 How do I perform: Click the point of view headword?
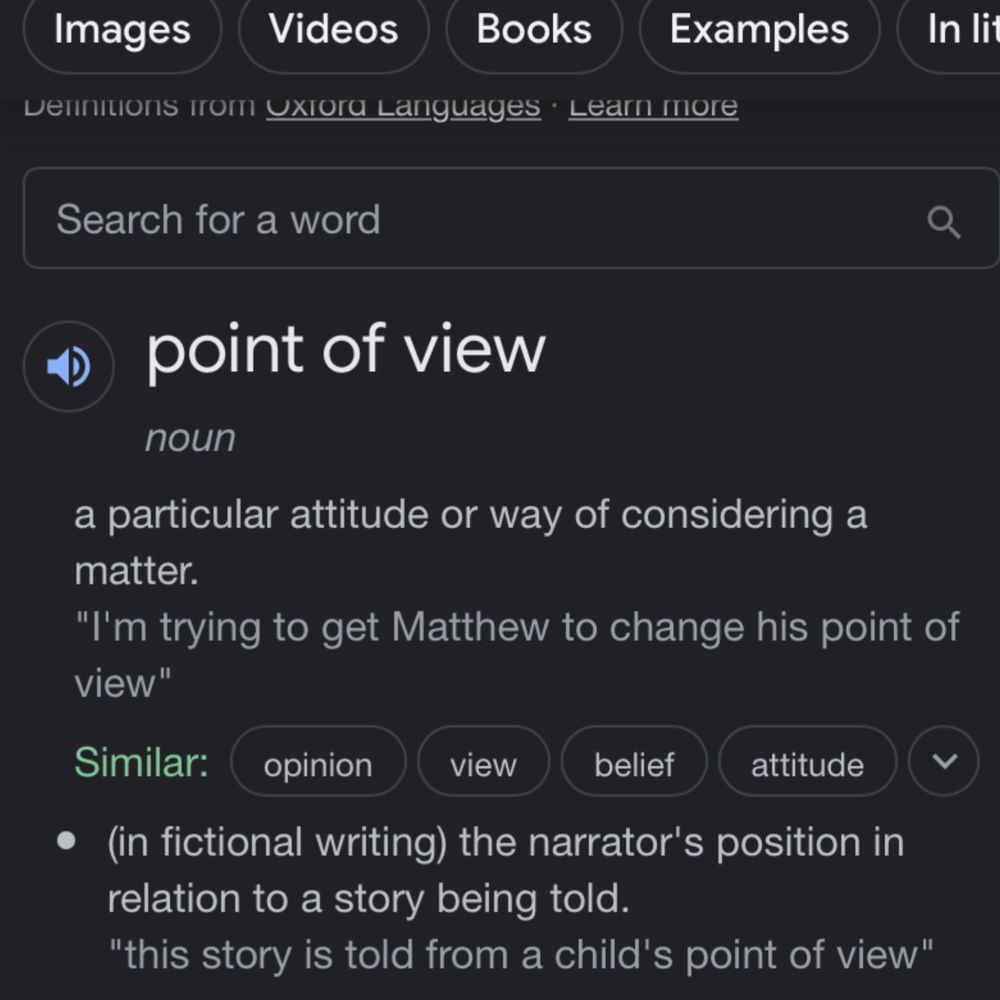coord(346,349)
